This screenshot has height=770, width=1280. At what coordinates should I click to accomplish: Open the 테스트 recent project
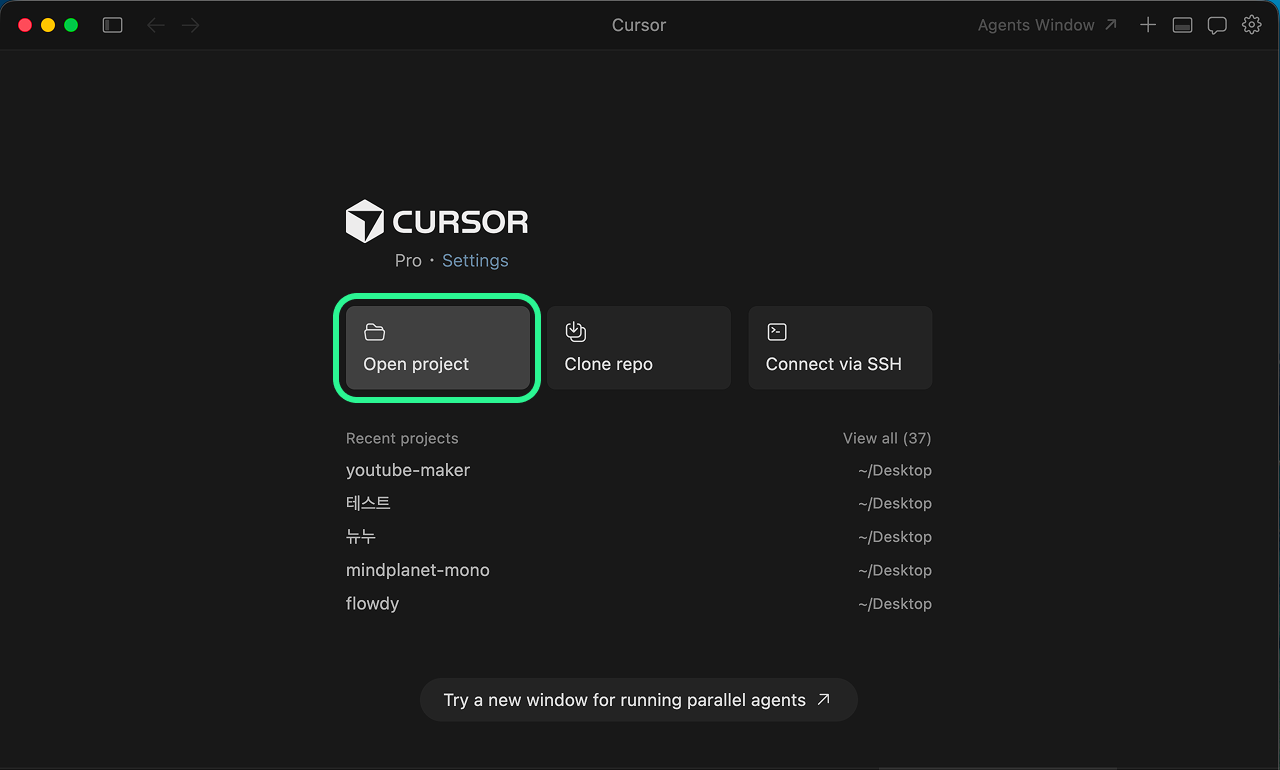(x=639, y=503)
